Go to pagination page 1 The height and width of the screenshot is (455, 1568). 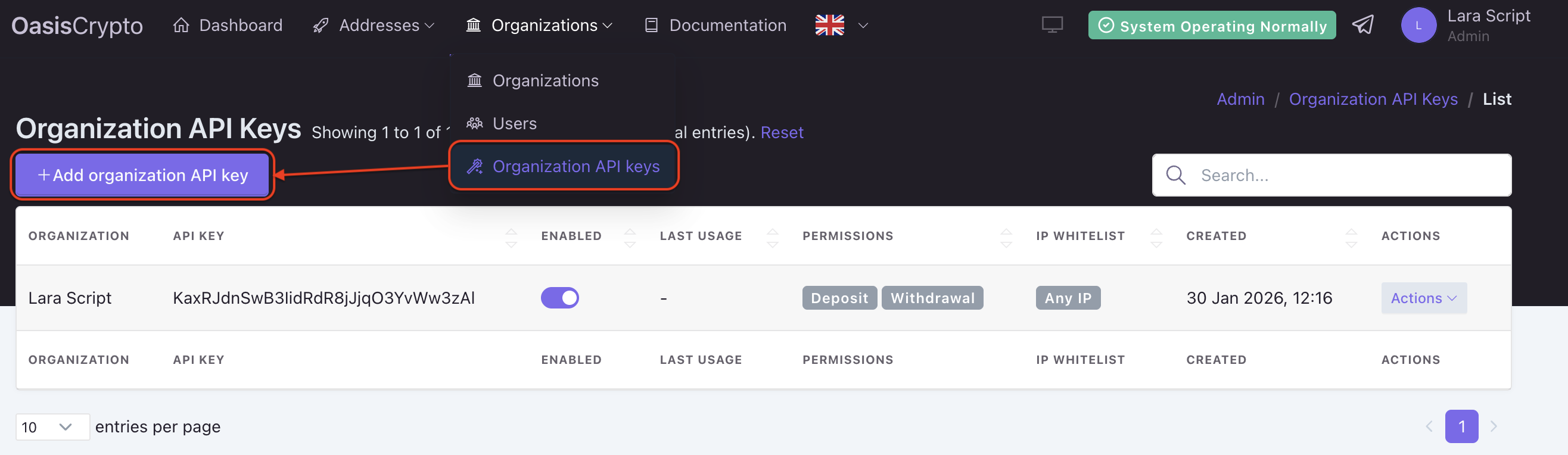pyautogui.click(x=1461, y=426)
